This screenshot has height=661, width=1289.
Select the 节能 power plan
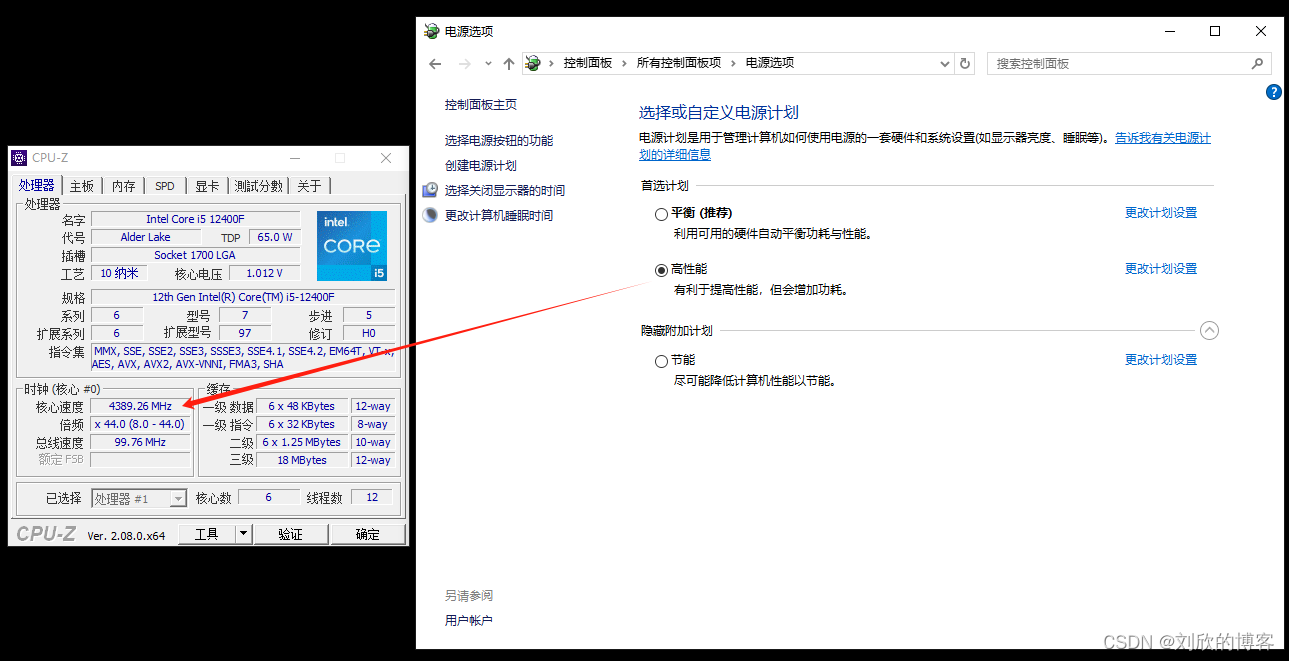coord(661,361)
